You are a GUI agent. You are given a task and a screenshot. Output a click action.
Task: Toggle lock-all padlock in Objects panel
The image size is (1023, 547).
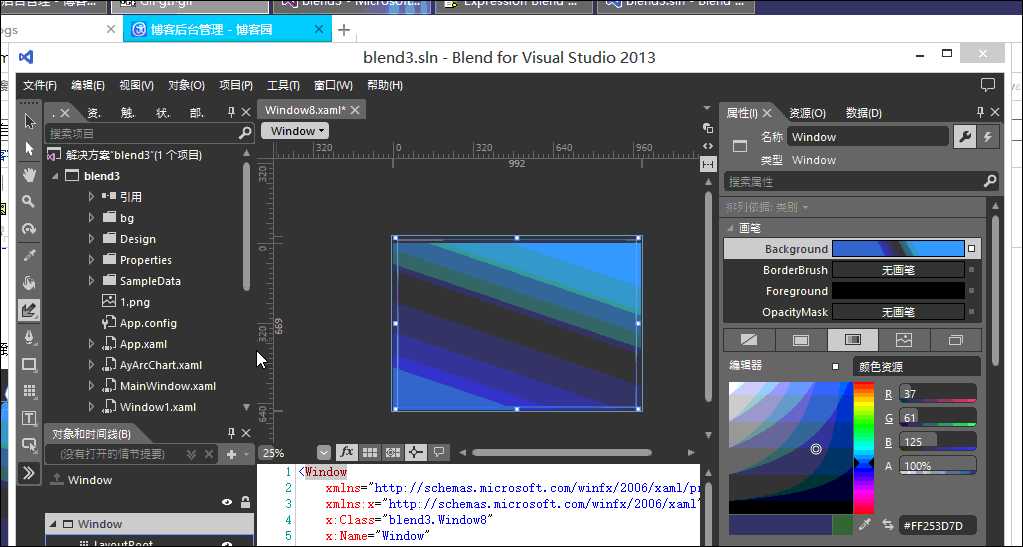click(x=245, y=501)
